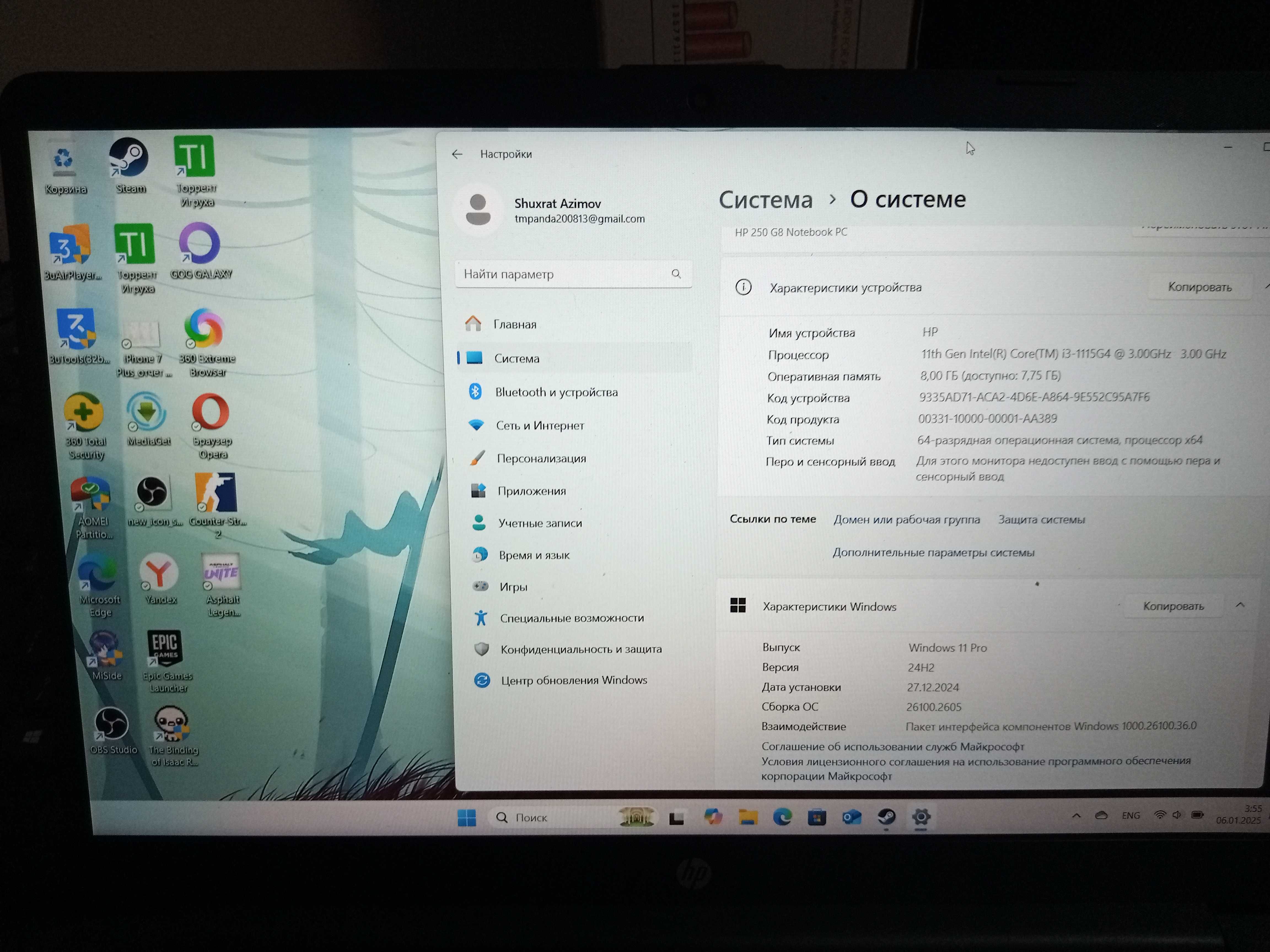This screenshot has height=952, width=1270.
Task: Open the Браузер Opera desktop icon
Action: (212, 426)
